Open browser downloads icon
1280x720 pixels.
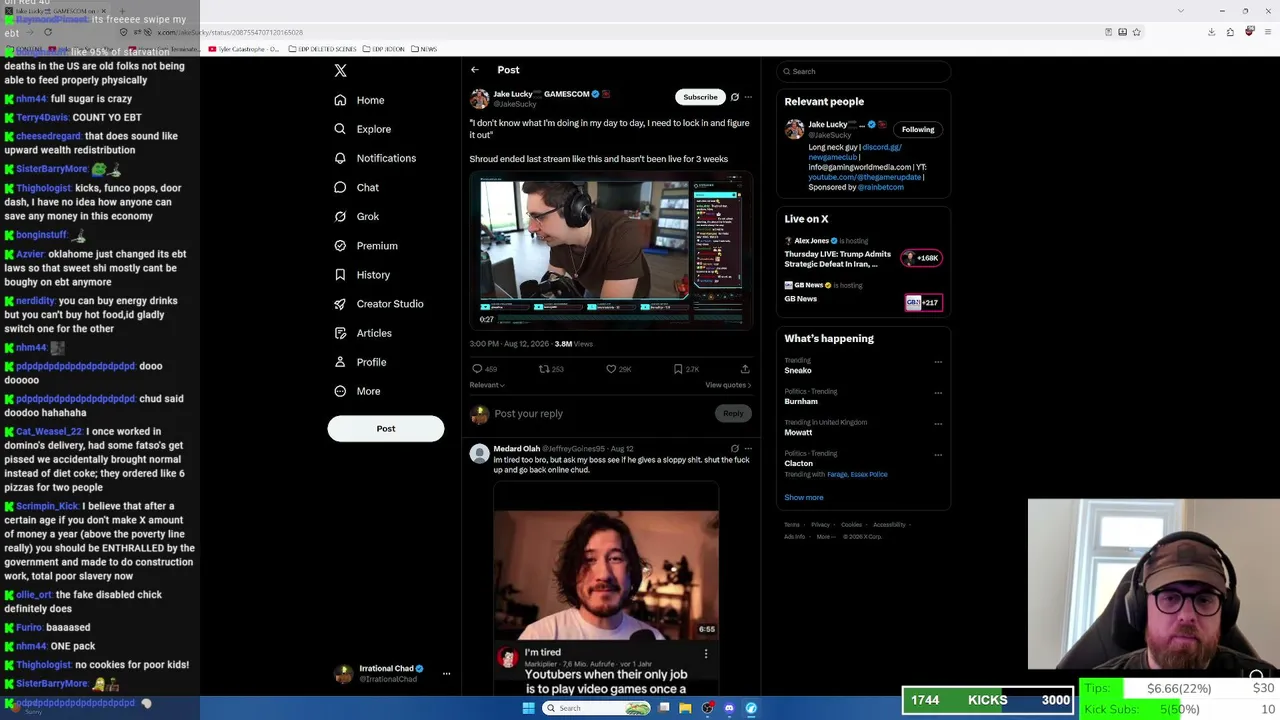pos(1211,32)
